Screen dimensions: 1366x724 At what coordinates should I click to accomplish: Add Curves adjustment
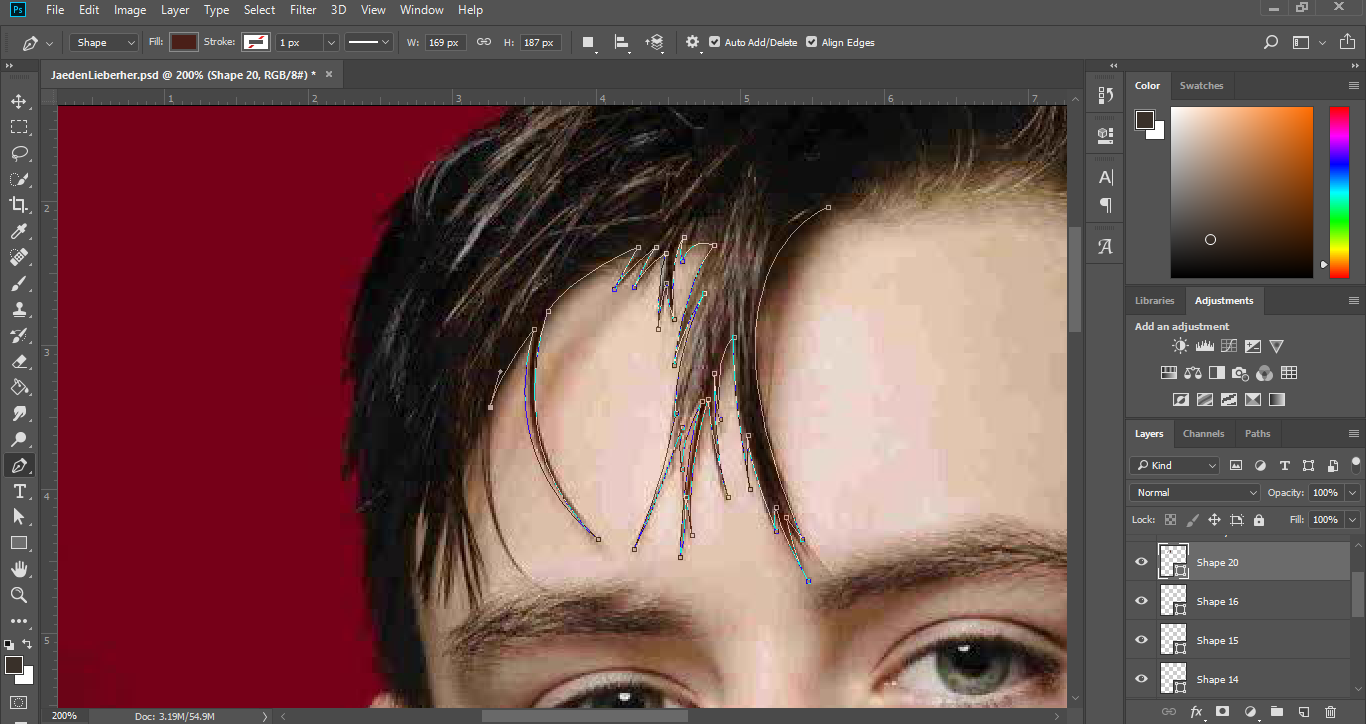pyautogui.click(x=1228, y=346)
